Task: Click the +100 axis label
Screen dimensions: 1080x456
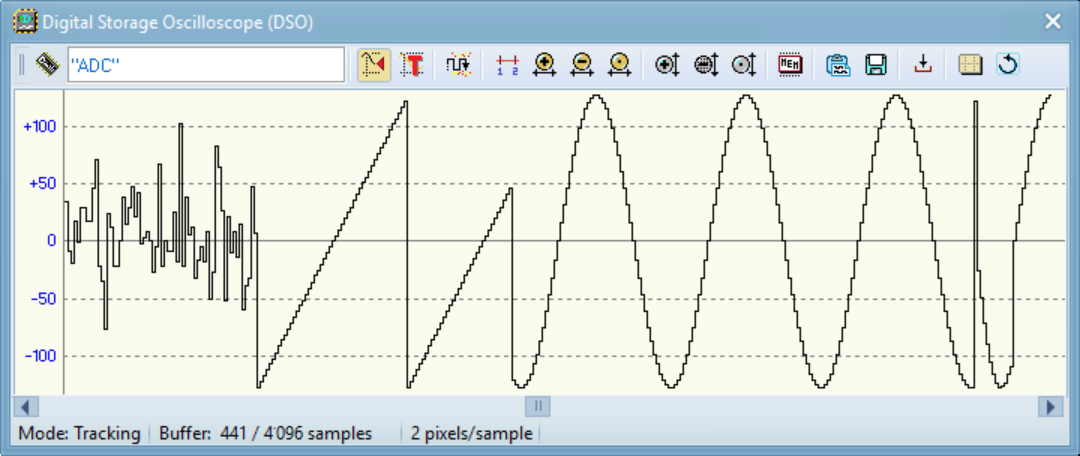Action: (x=39, y=127)
